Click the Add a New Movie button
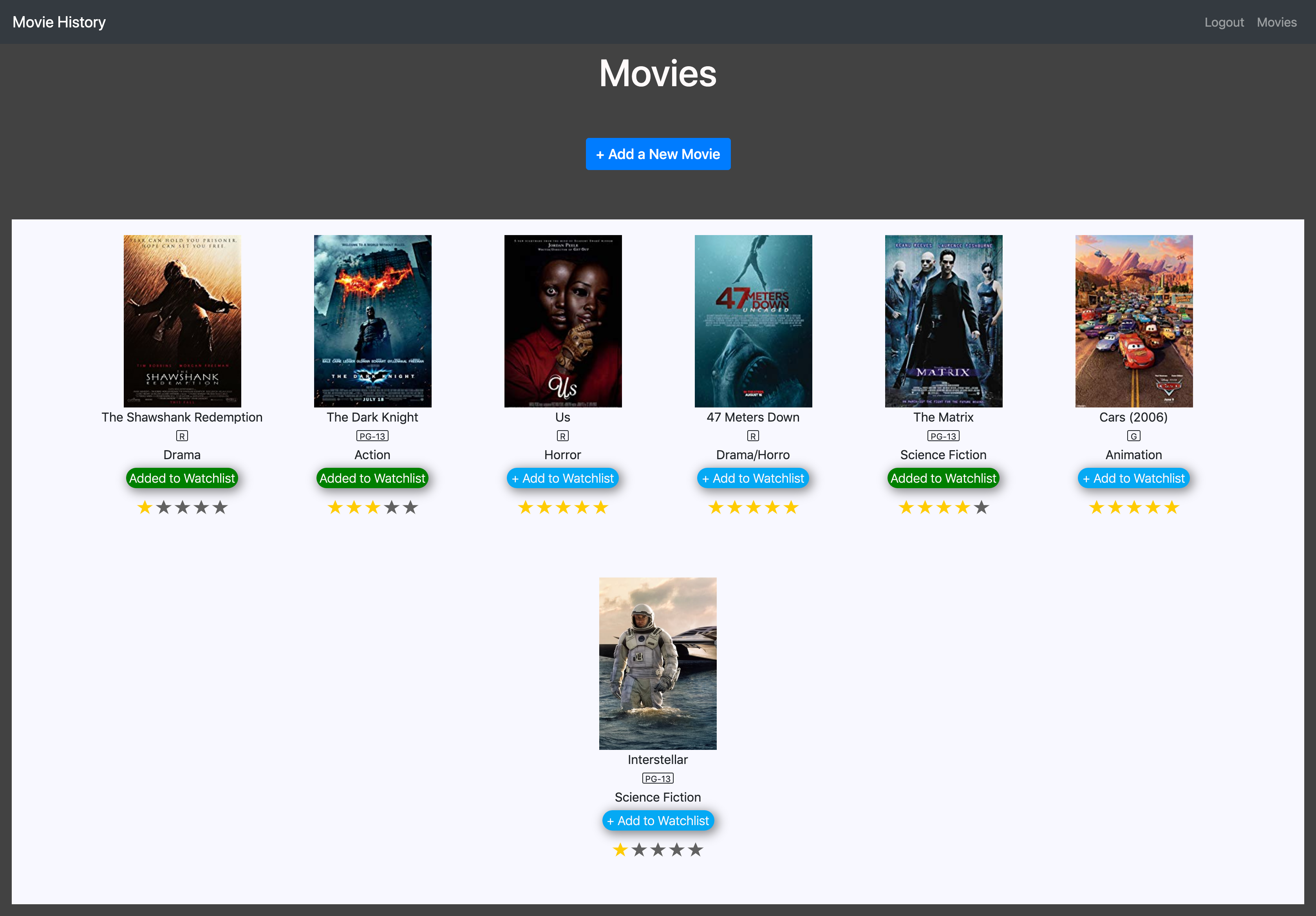The width and height of the screenshot is (1316, 916). (658, 154)
